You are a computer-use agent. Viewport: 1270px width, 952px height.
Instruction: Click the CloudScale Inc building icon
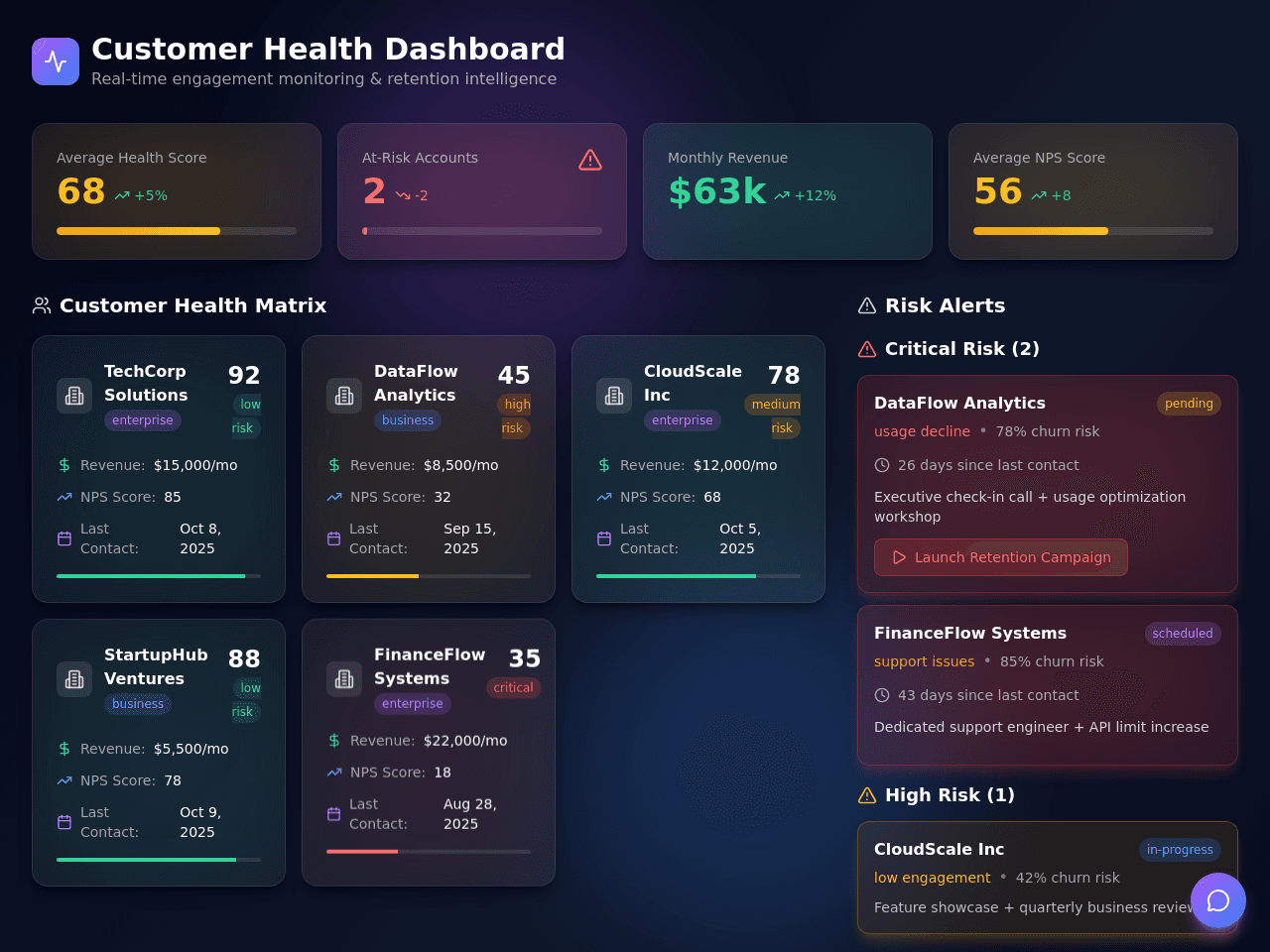coord(614,396)
